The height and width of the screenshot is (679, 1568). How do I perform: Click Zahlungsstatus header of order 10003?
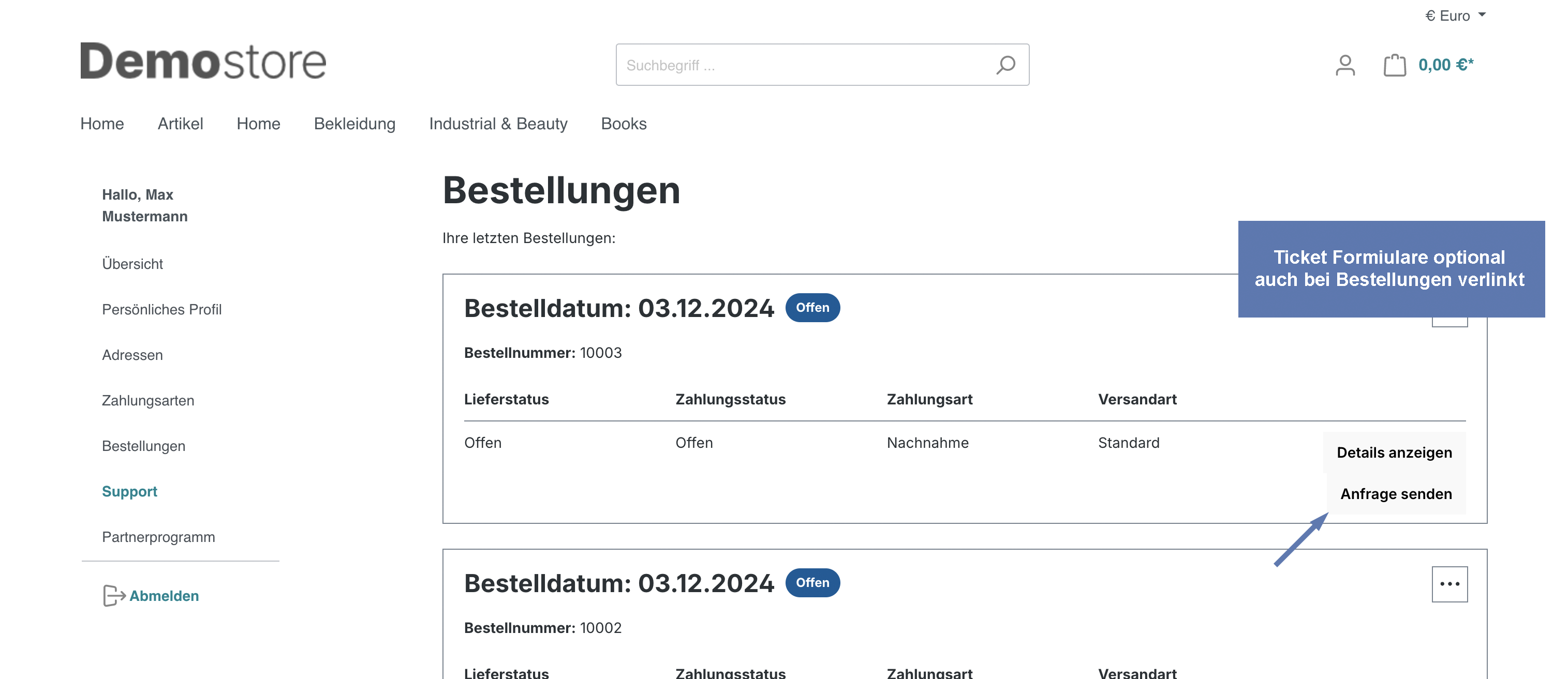pos(730,400)
